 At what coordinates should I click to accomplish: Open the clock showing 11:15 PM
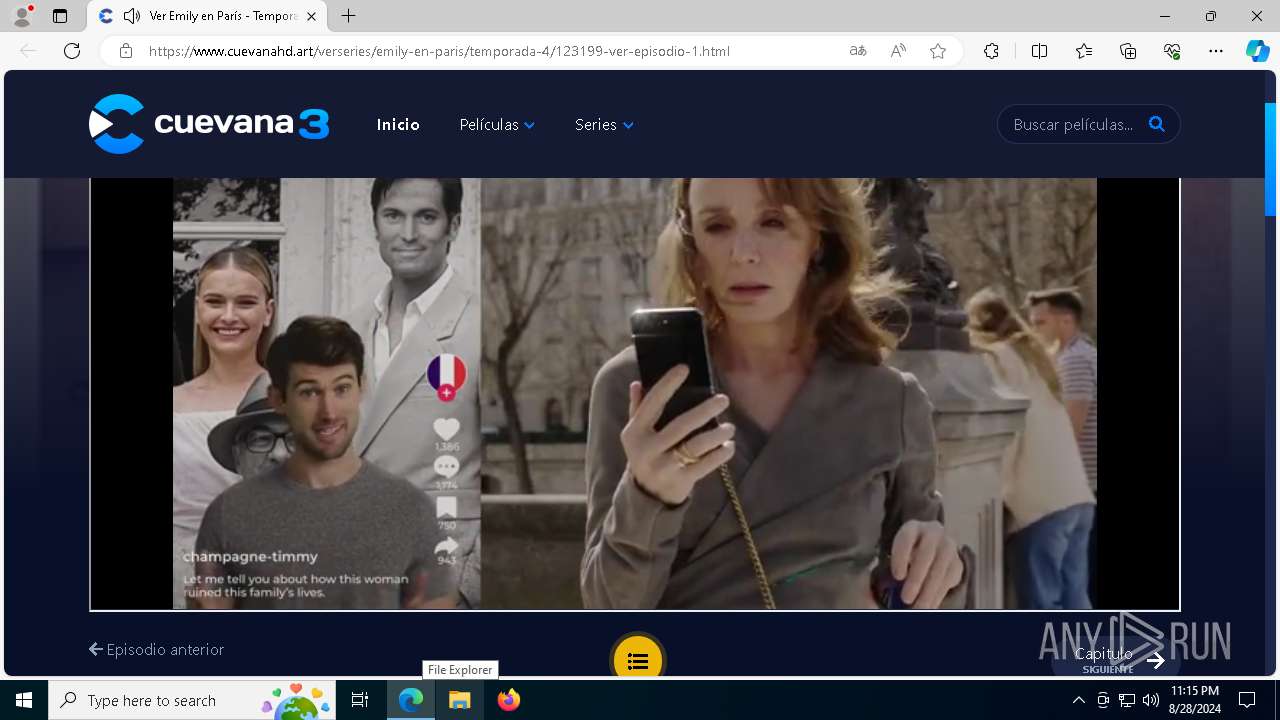point(1195,700)
